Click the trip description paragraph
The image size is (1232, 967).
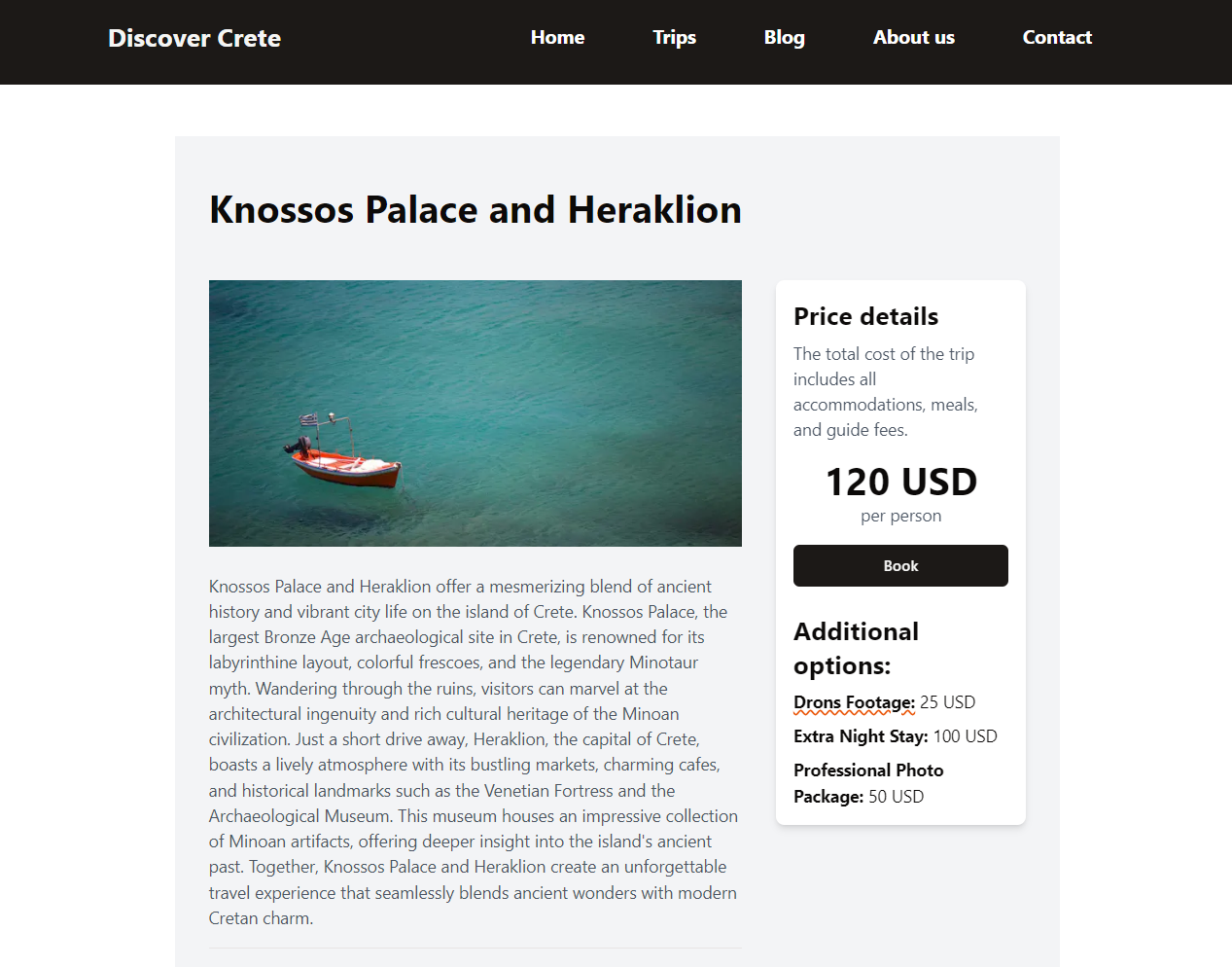[x=475, y=752]
